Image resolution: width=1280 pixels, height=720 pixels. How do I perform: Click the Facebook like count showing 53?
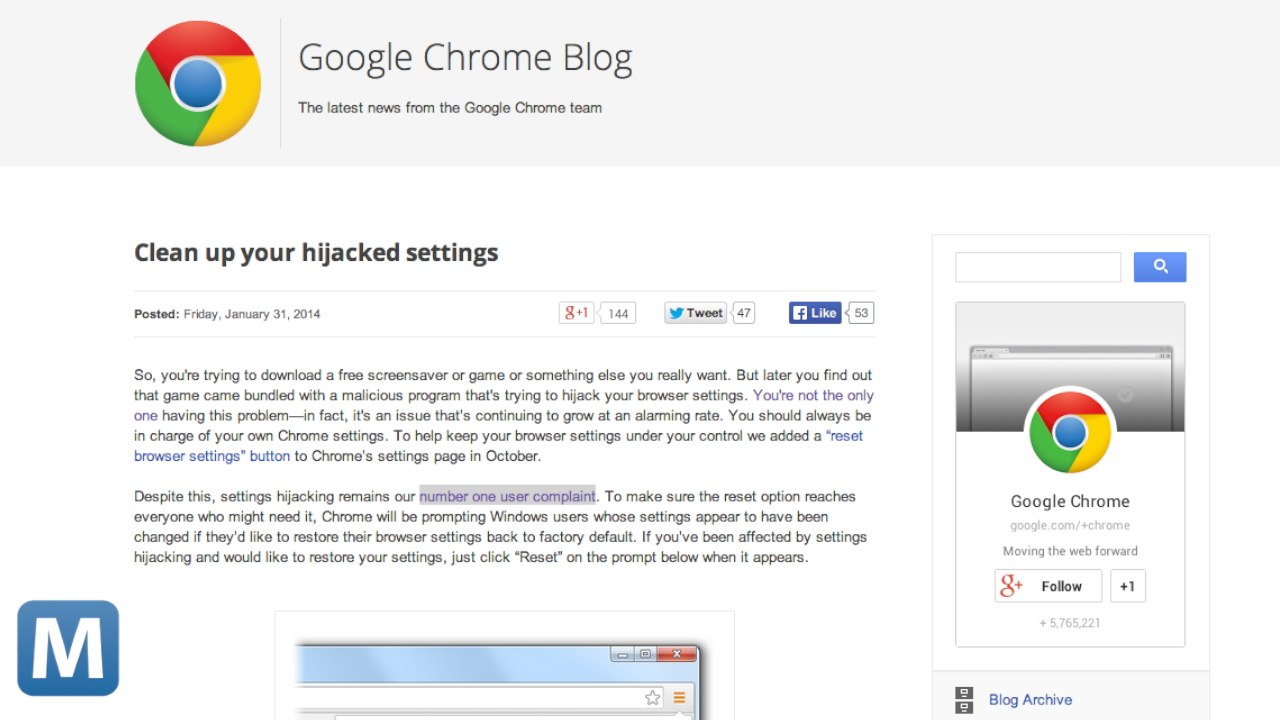point(861,313)
